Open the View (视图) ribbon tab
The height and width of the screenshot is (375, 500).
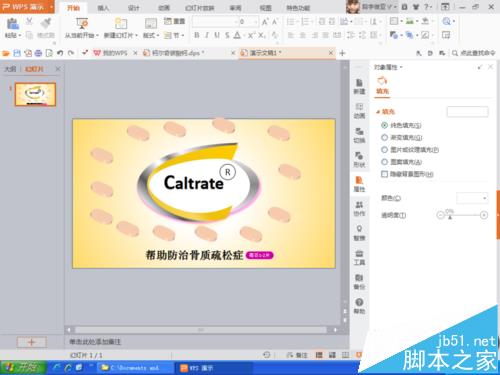tap(265, 8)
